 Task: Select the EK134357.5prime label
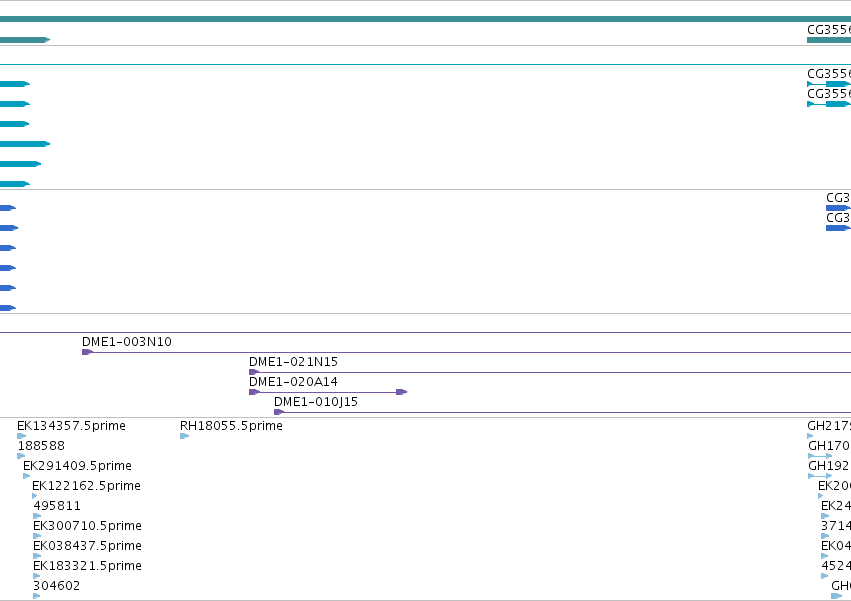coord(71,426)
